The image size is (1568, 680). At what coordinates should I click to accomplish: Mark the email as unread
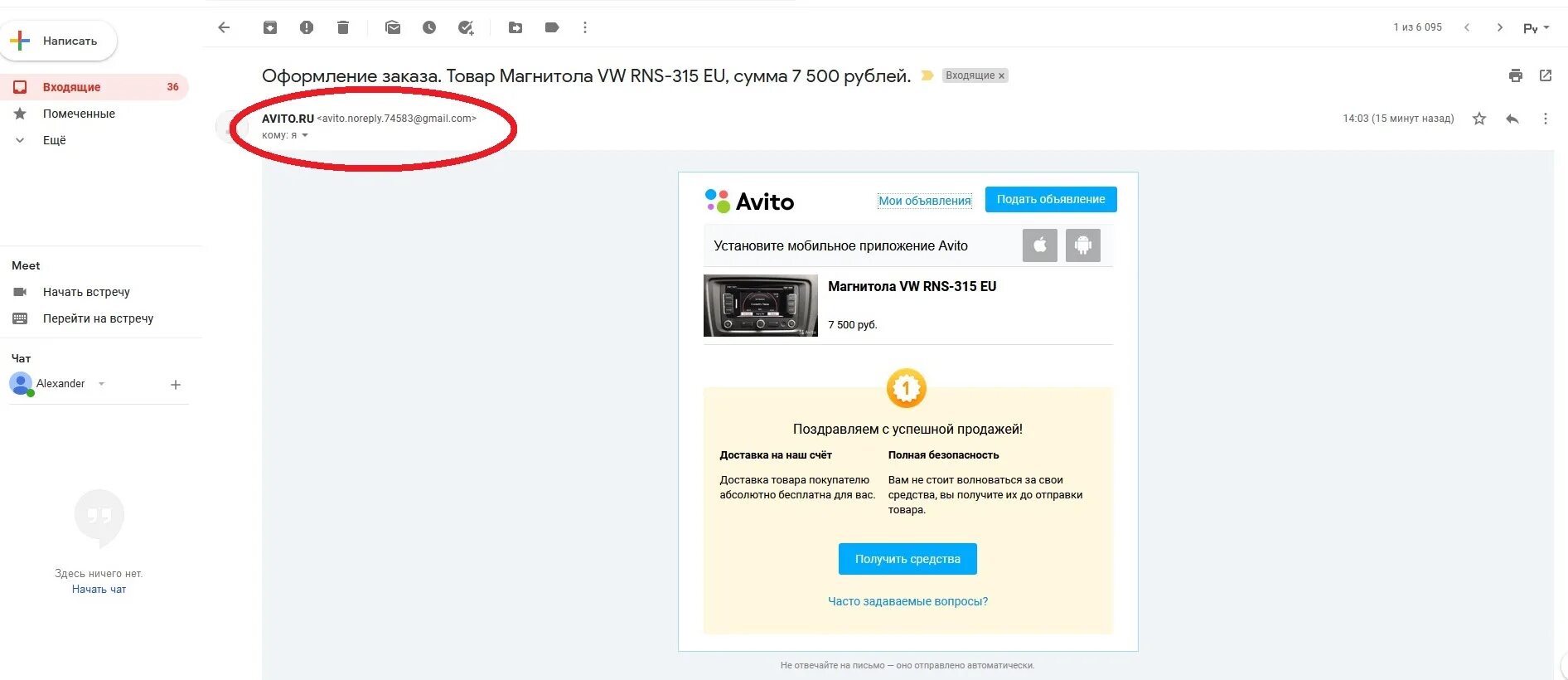point(393,27)
